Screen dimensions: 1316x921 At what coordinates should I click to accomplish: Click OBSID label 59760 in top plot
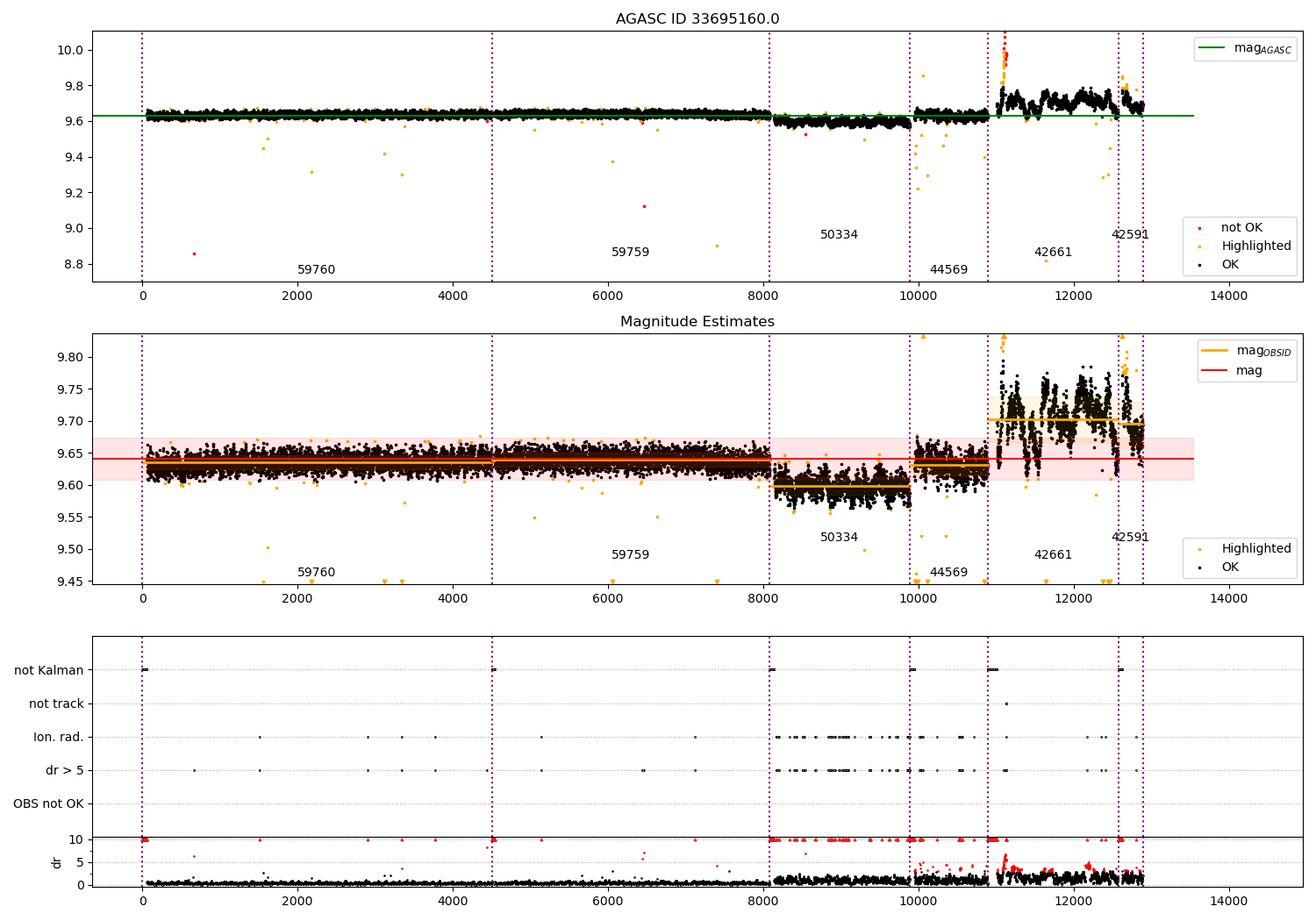(x=316, y=270)
